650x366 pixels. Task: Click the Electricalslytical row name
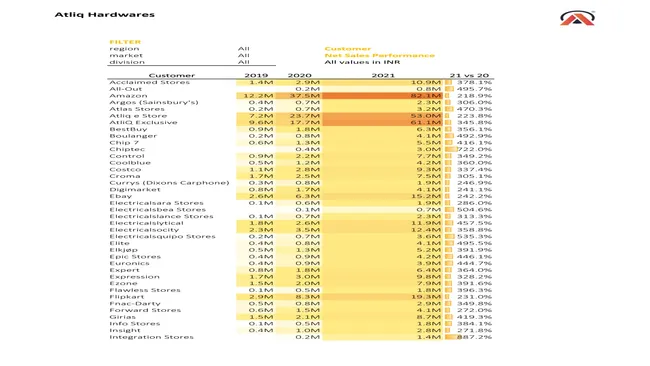(x=146, y=223)
